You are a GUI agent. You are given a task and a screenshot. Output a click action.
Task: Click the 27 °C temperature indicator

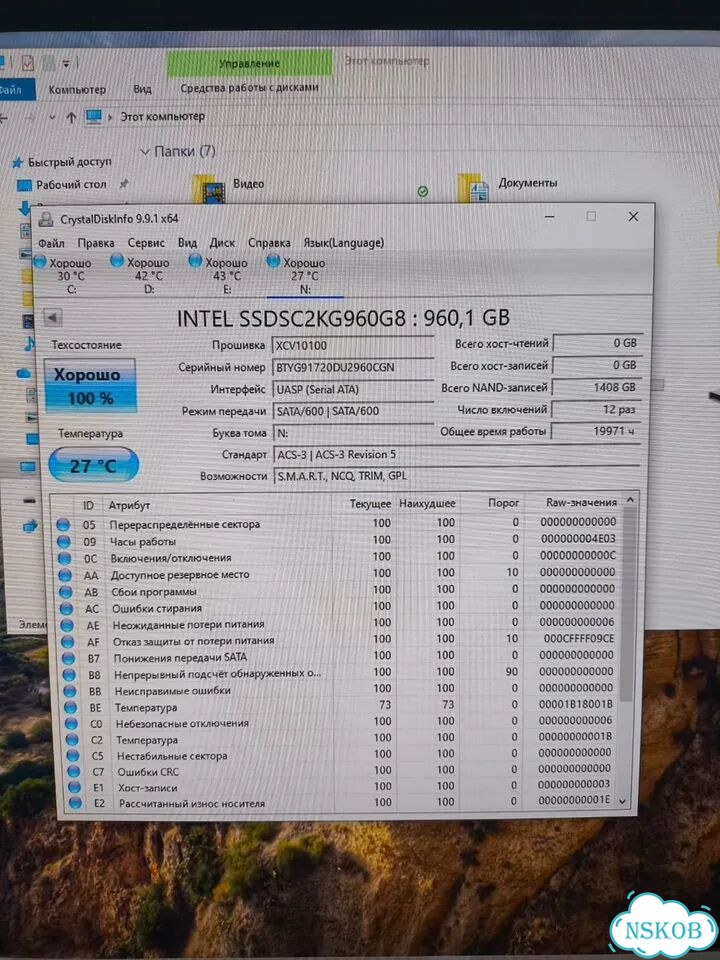(x=94, y=465)
